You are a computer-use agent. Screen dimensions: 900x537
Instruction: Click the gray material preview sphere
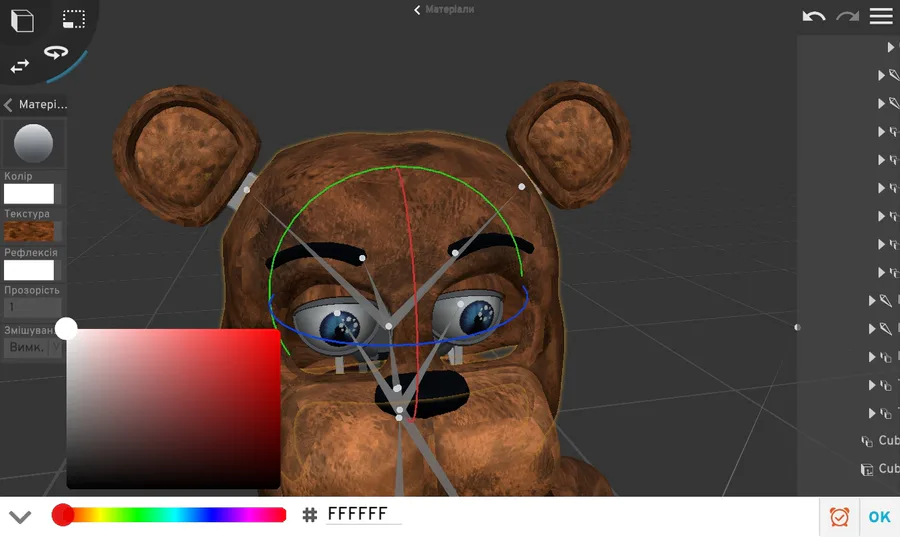point(33,143)
